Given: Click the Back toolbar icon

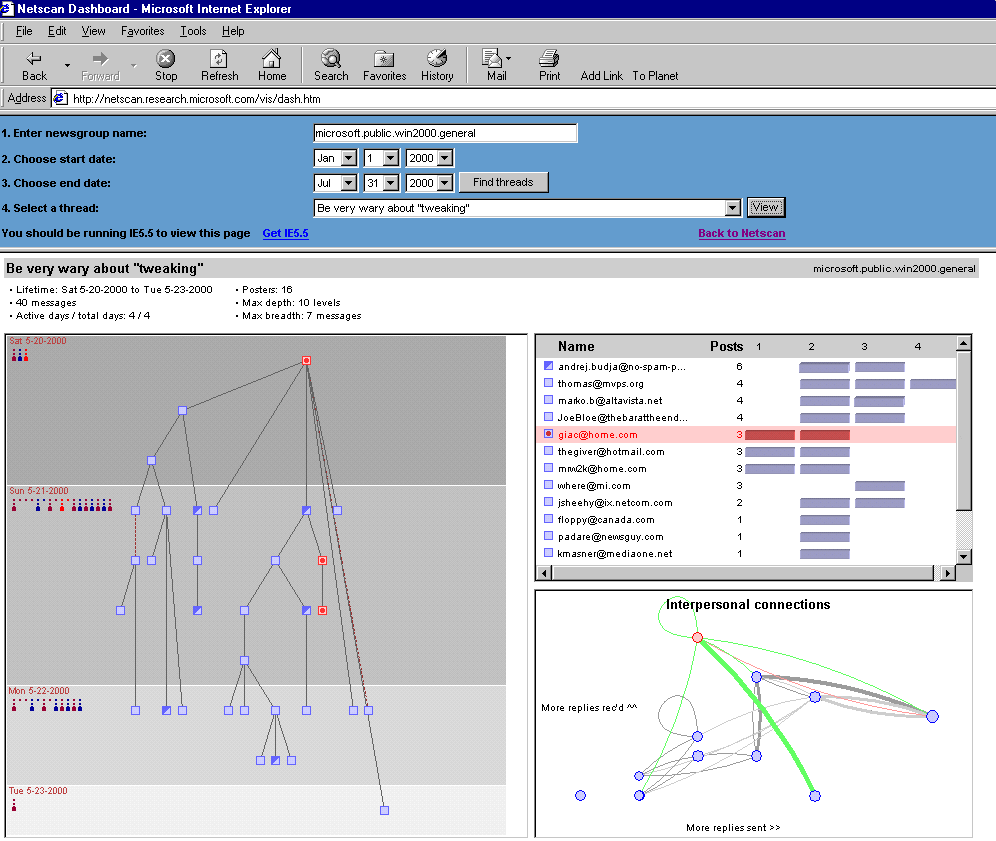Looking at the screenshot, I should (x=34, y=60).
